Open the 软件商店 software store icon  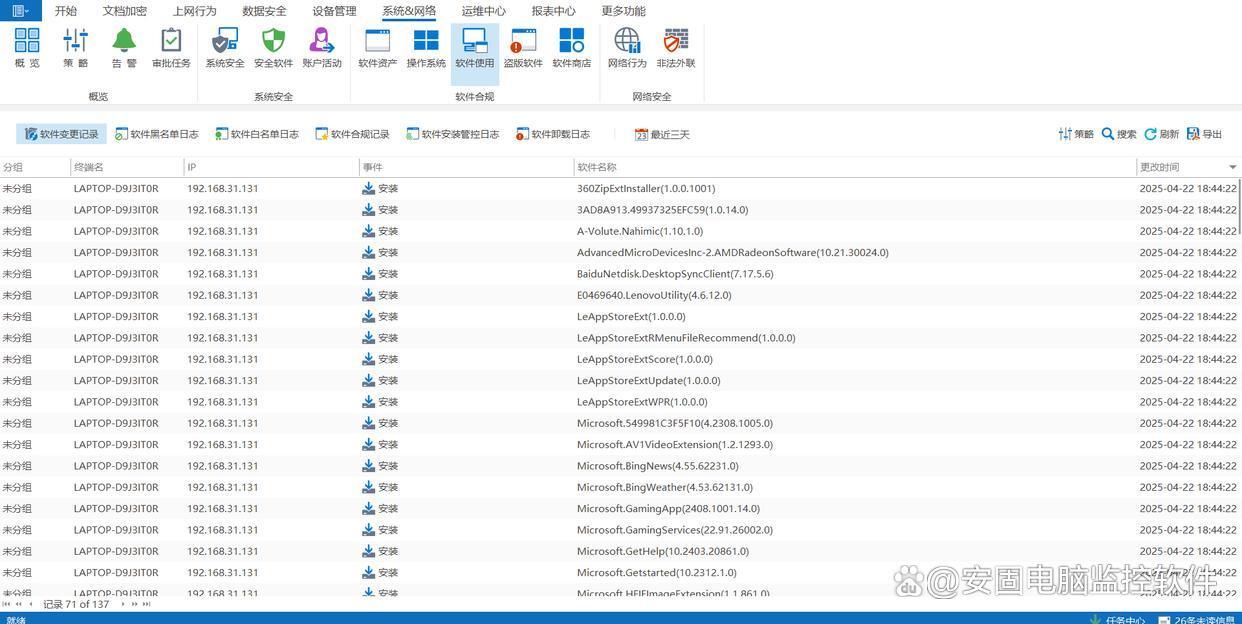point(572,47)
